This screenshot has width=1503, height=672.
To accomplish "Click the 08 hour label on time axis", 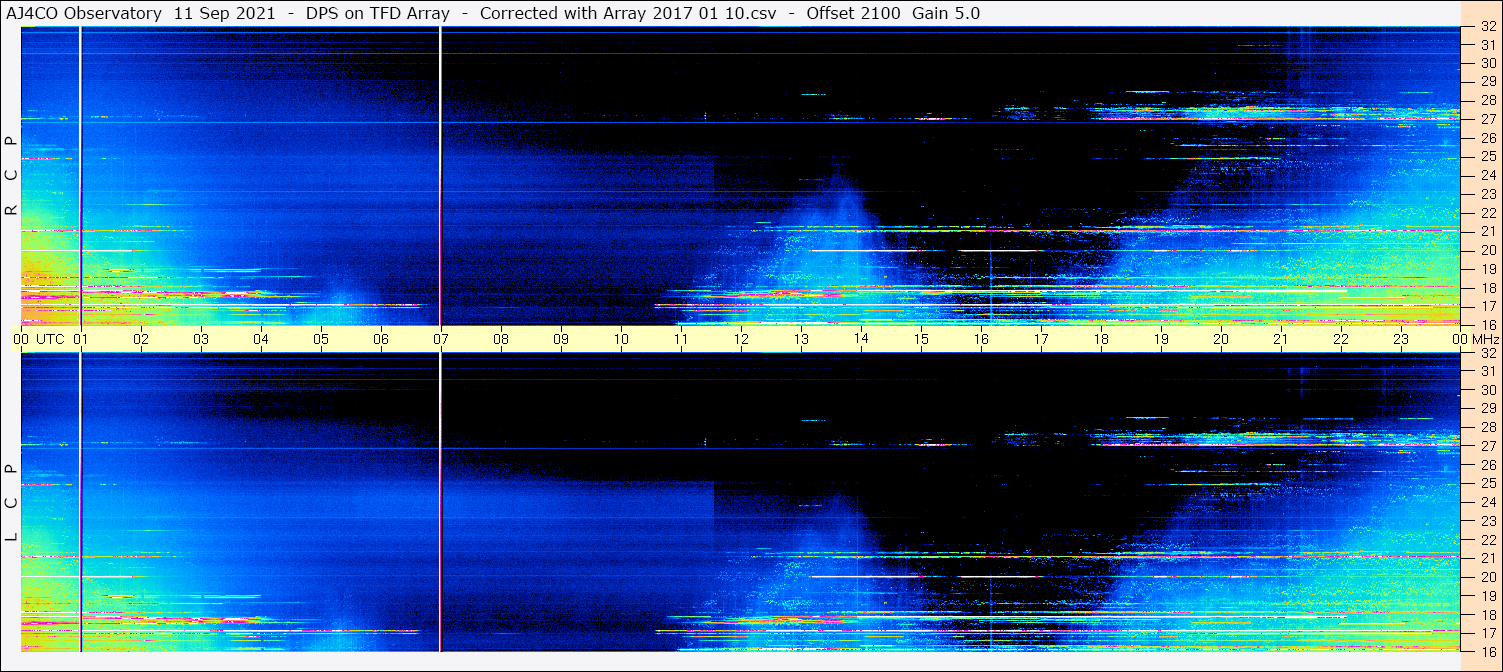I will pyautogui.click(x=501, y=339).
